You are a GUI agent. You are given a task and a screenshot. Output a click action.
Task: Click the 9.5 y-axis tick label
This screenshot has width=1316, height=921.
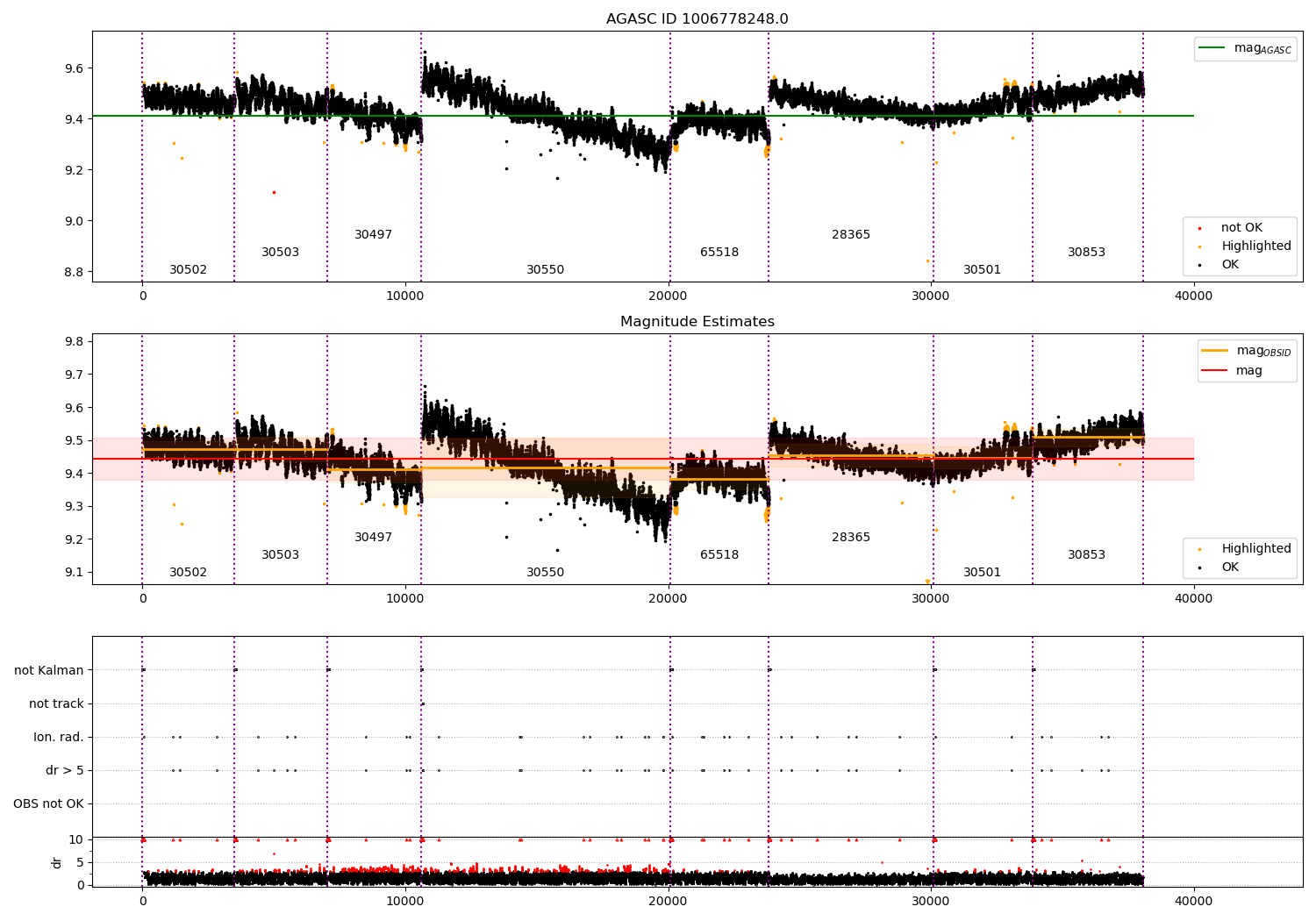(x=74, y=441)
